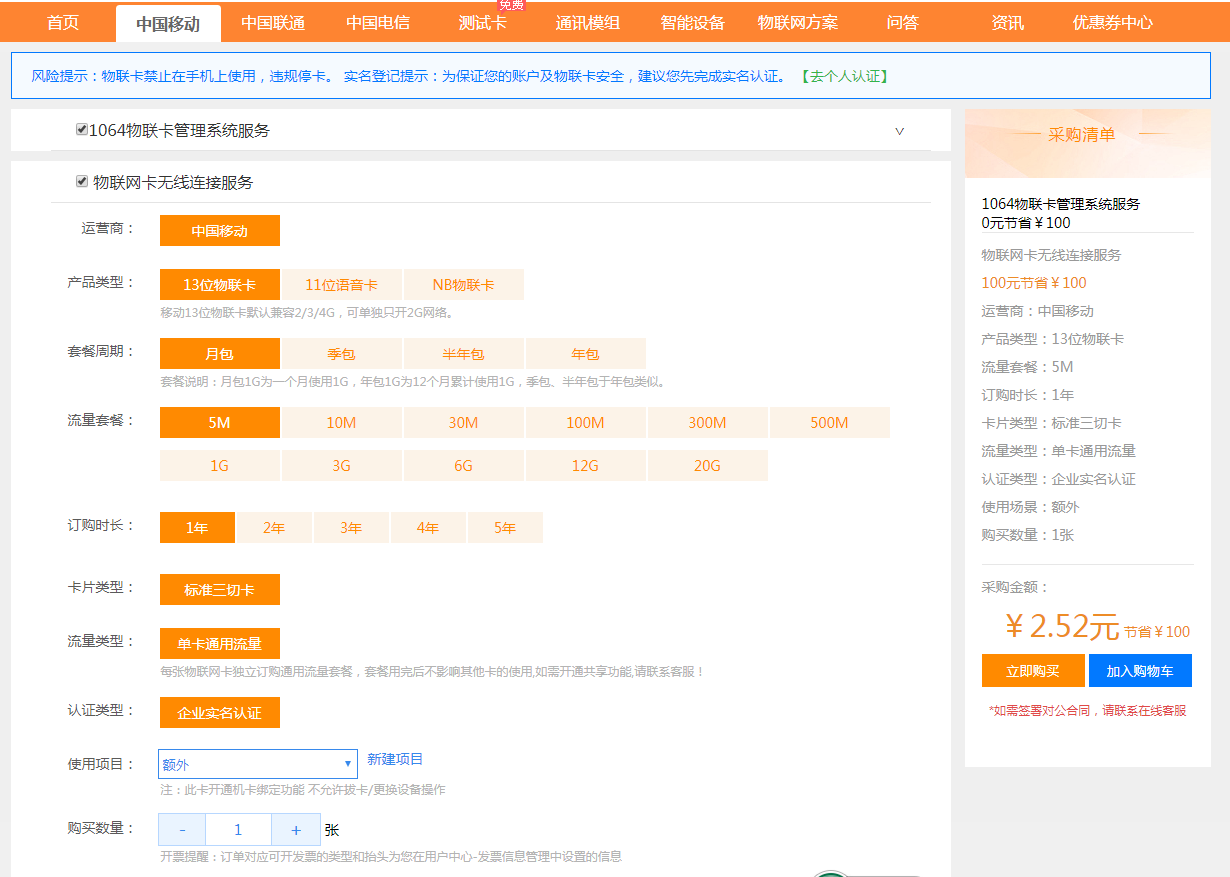The width and height of the screenshot is (1230, 877).
Task: Pick the 3年 subscription duration
Action: tap(351, 528)
